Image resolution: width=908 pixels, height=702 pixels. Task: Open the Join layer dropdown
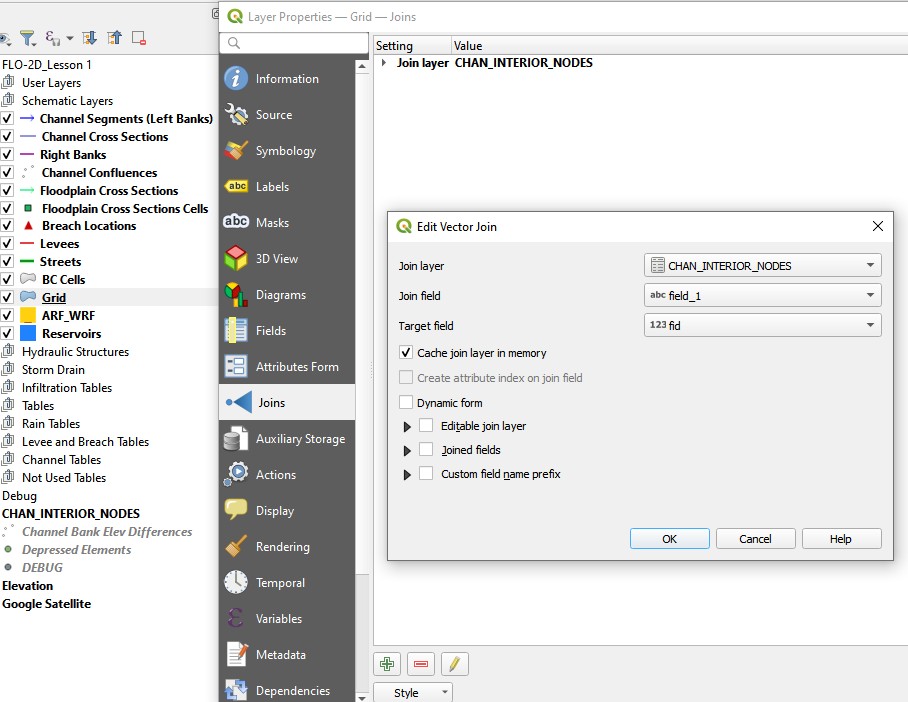click(x=763, y=266)
